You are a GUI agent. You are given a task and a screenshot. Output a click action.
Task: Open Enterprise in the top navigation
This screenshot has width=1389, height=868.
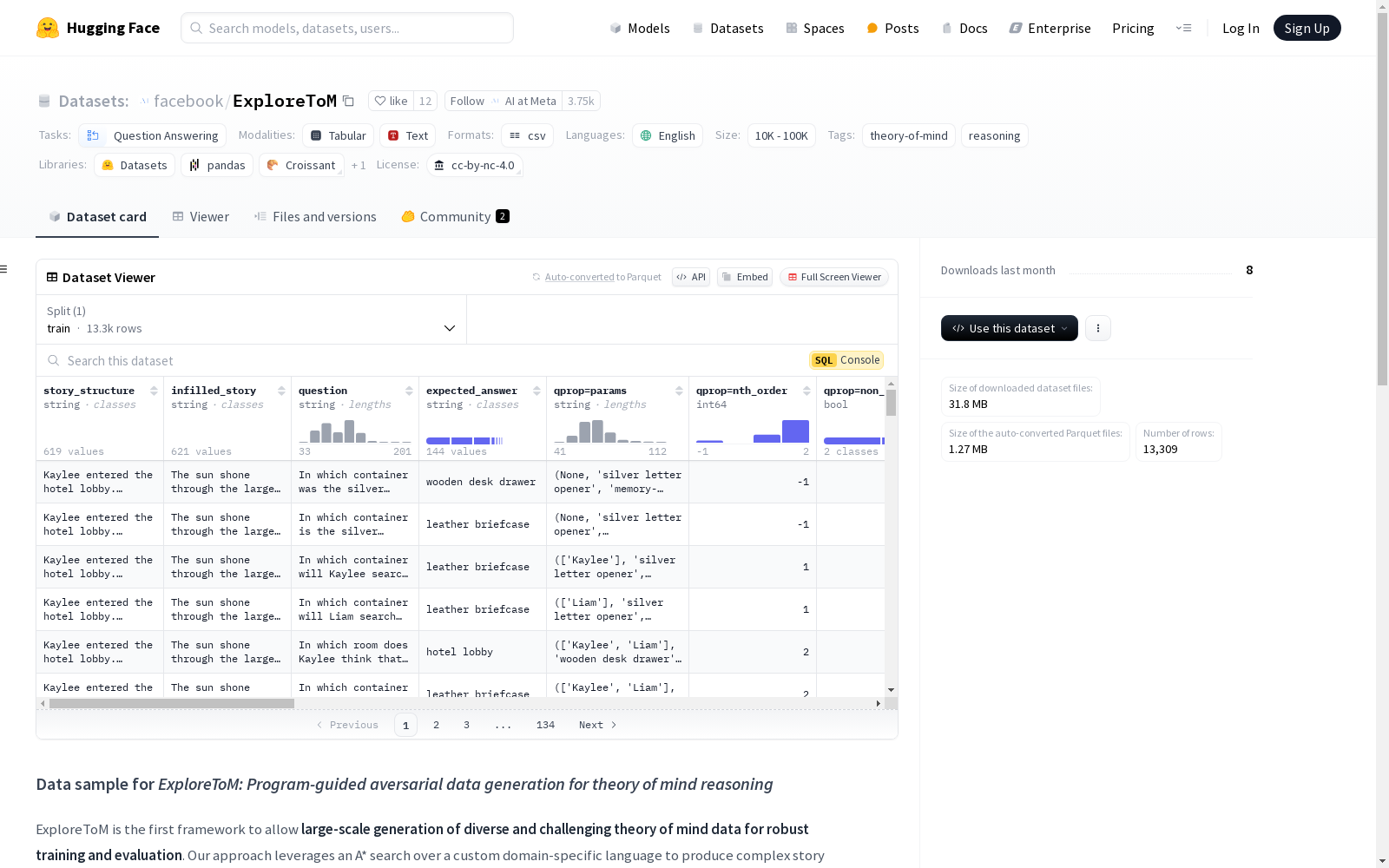[1050, 28]
